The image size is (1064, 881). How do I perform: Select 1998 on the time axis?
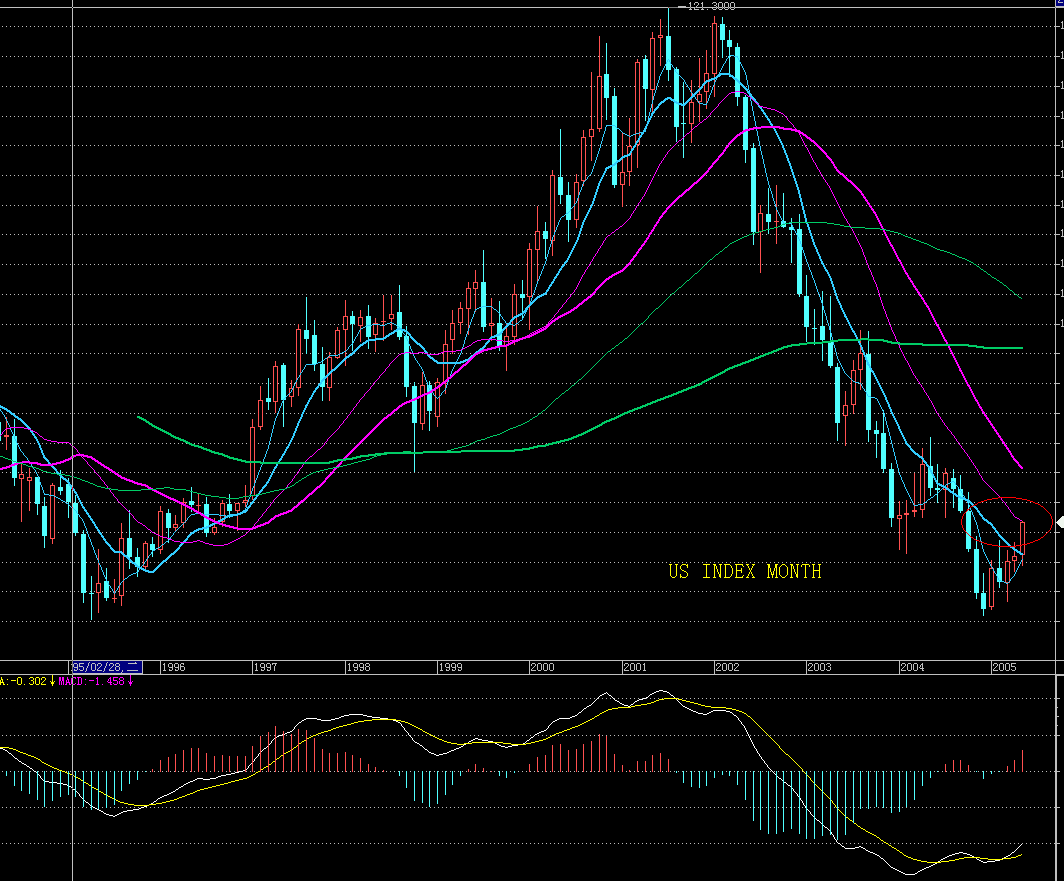358,666
